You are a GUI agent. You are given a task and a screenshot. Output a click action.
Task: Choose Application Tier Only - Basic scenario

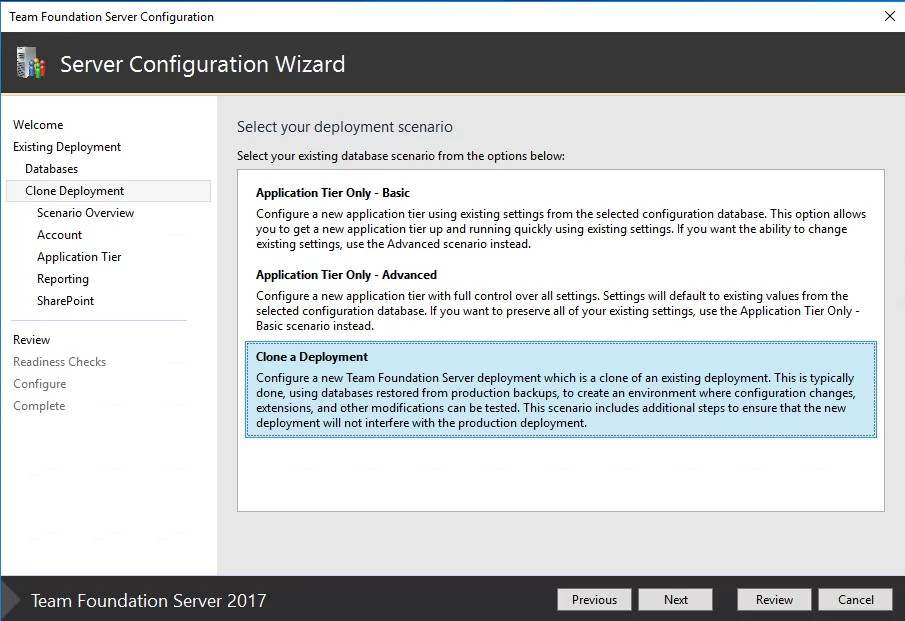click(x=561, y=218)
